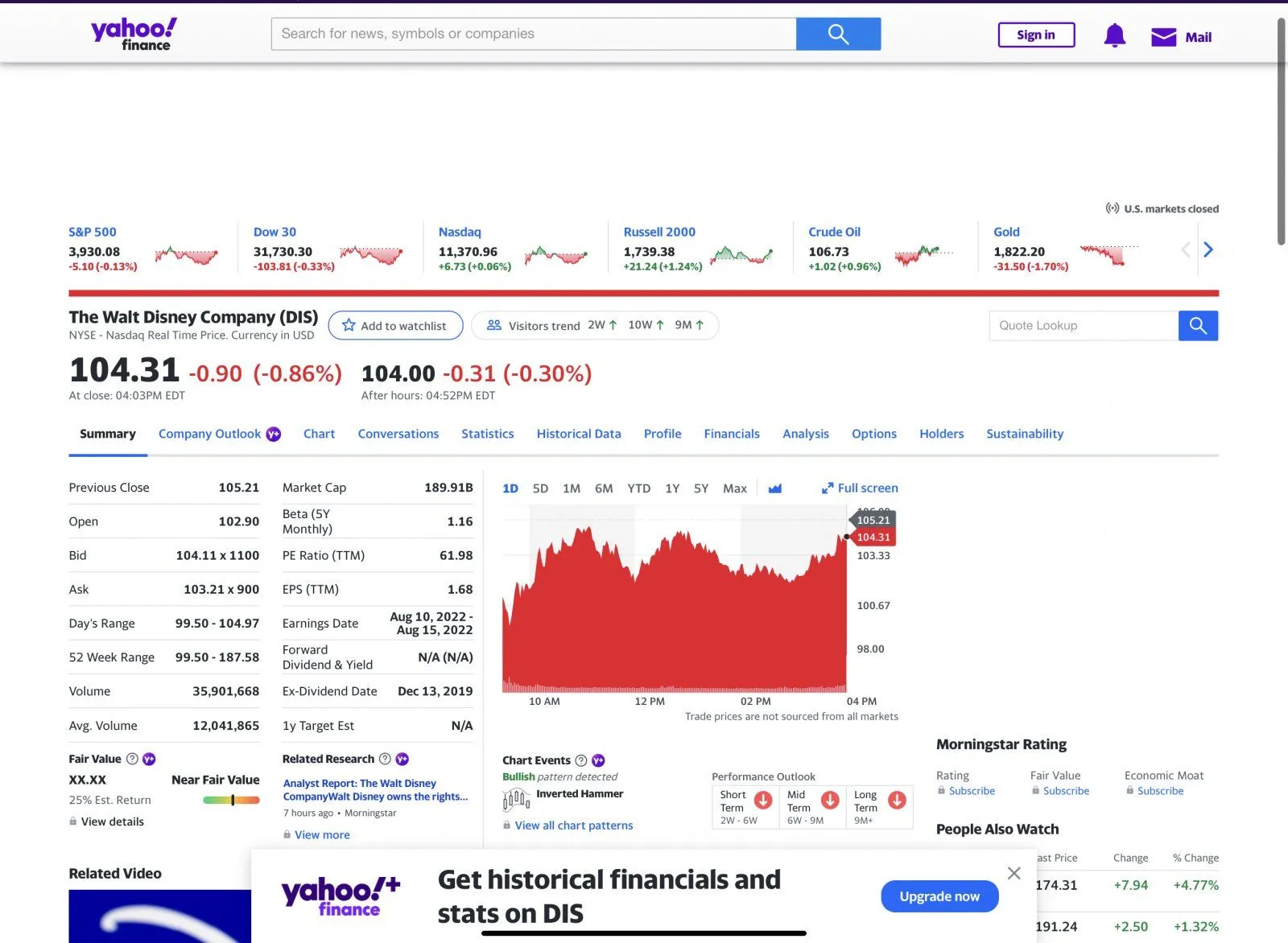Click the blue search magnifier button

[838, 34]
